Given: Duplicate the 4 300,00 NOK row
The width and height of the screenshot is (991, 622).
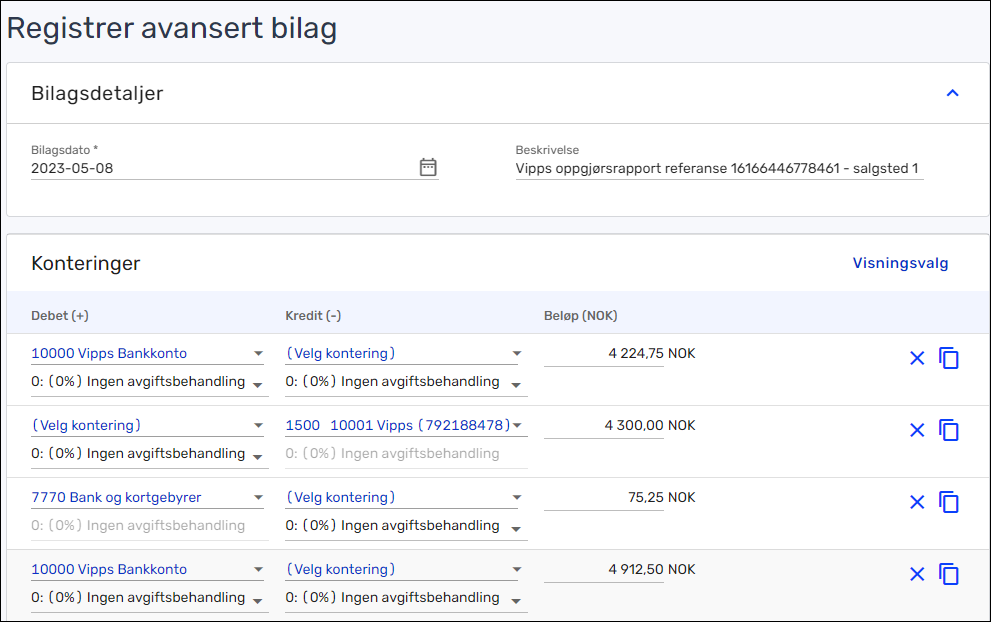Looking at the screenshot, I should click(949, 430).
